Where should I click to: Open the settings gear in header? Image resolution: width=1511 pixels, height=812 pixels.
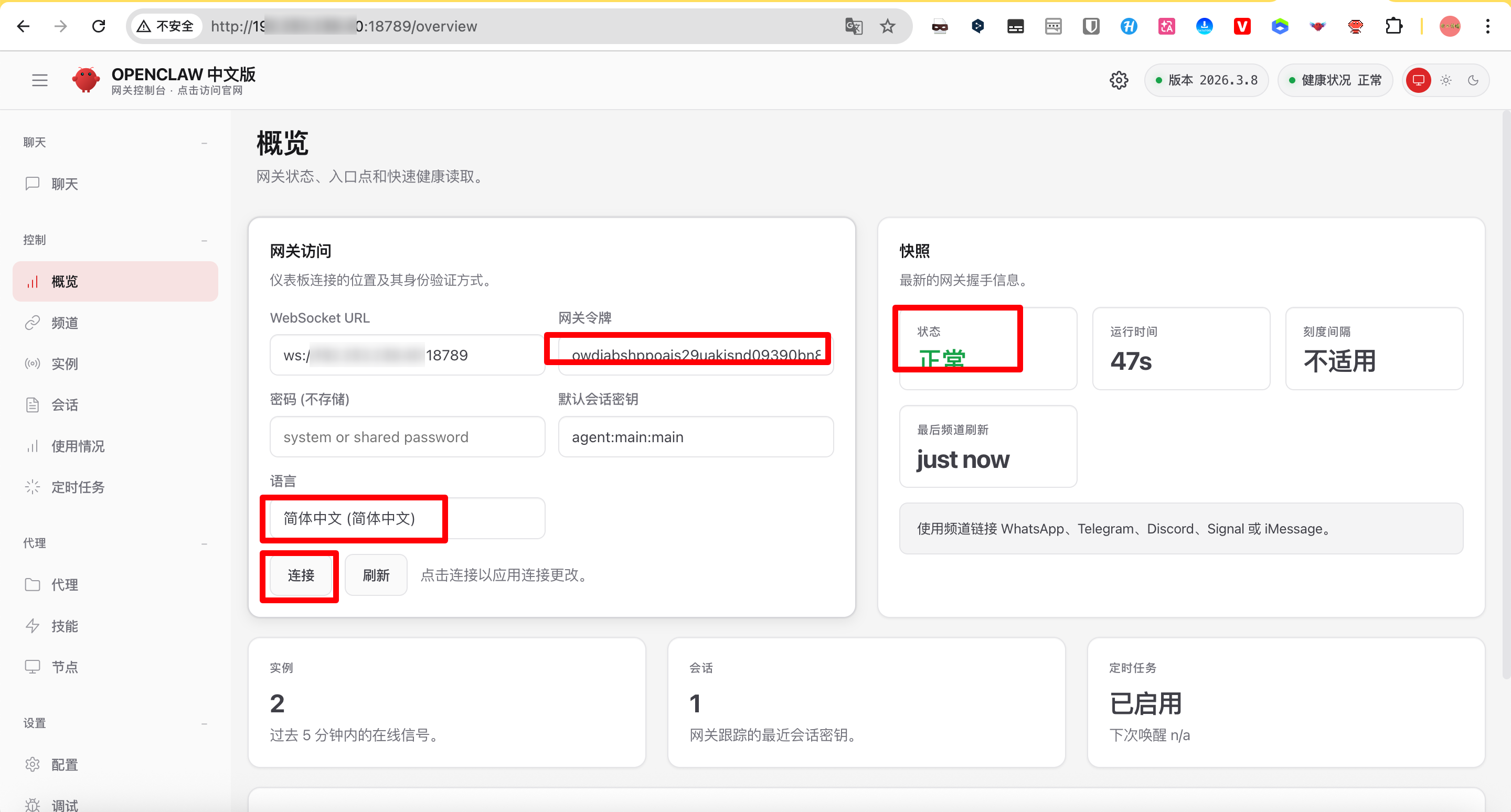coord(1119,80)
